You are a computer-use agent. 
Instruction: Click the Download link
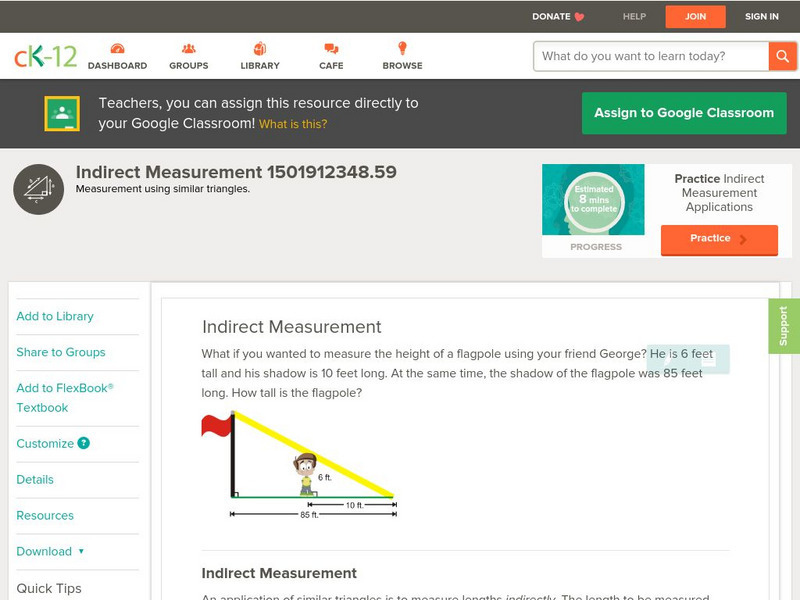[x=44, y=552]
